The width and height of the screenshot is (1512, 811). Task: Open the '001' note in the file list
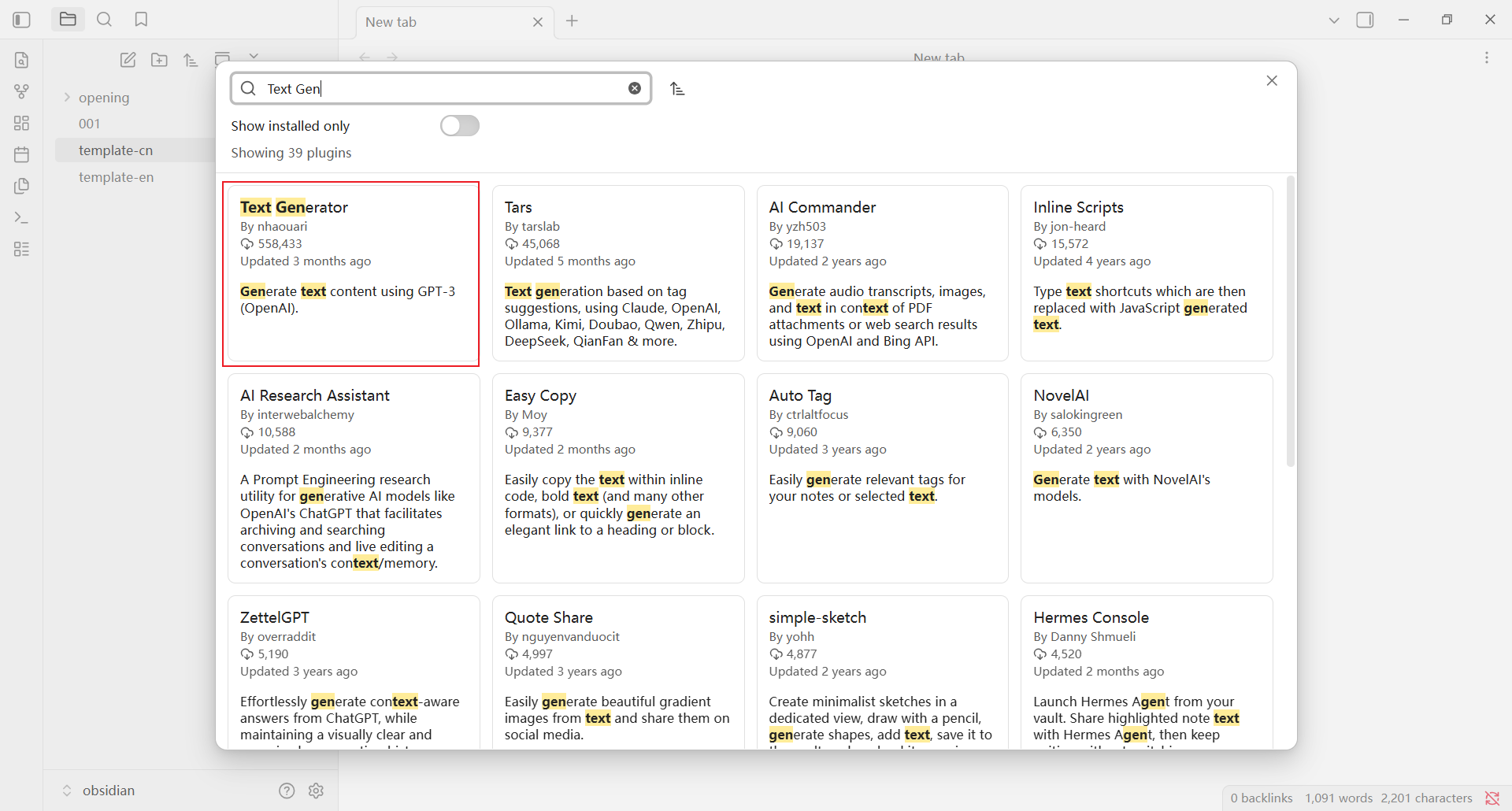[90, 124]
